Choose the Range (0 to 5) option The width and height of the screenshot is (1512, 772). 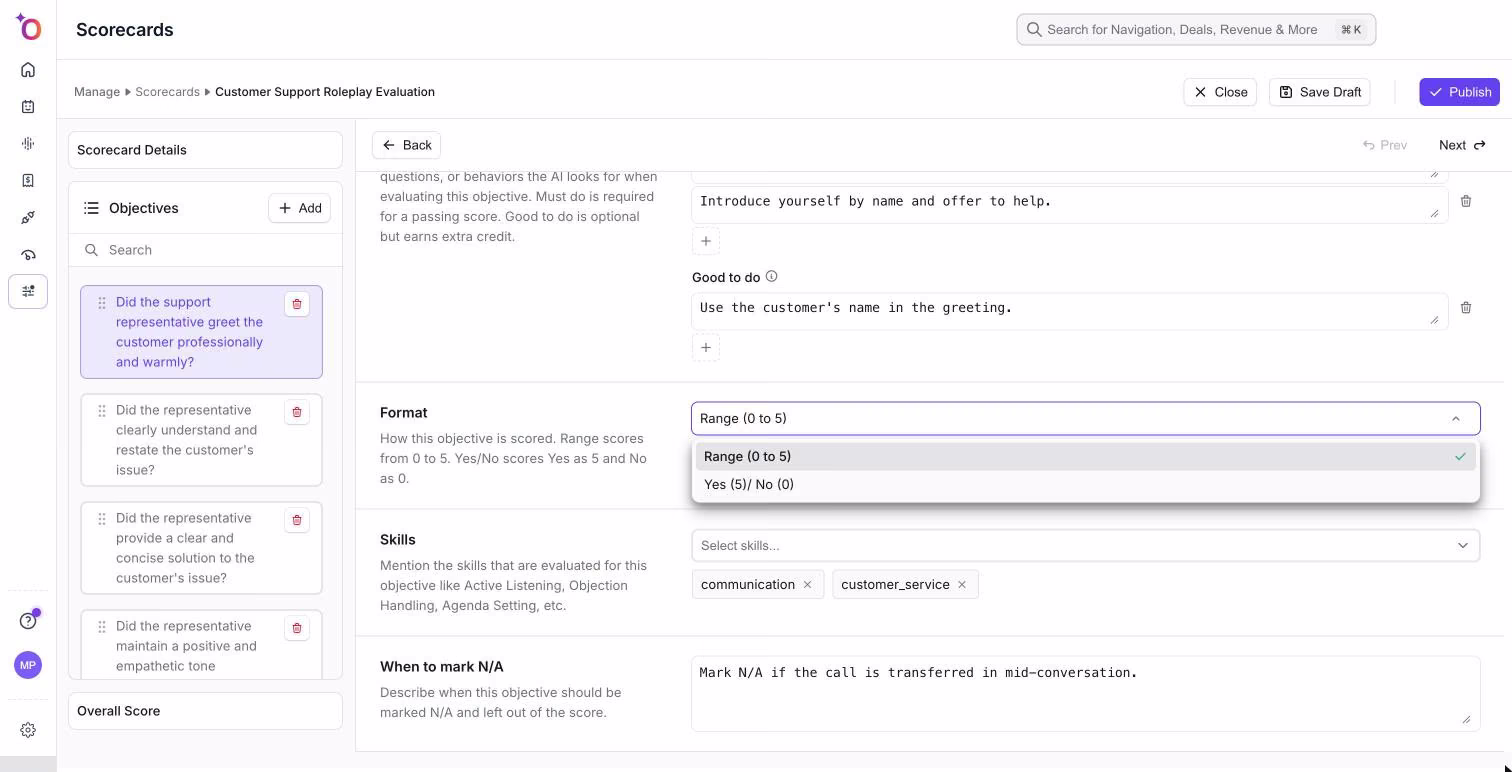(1085, 456)
